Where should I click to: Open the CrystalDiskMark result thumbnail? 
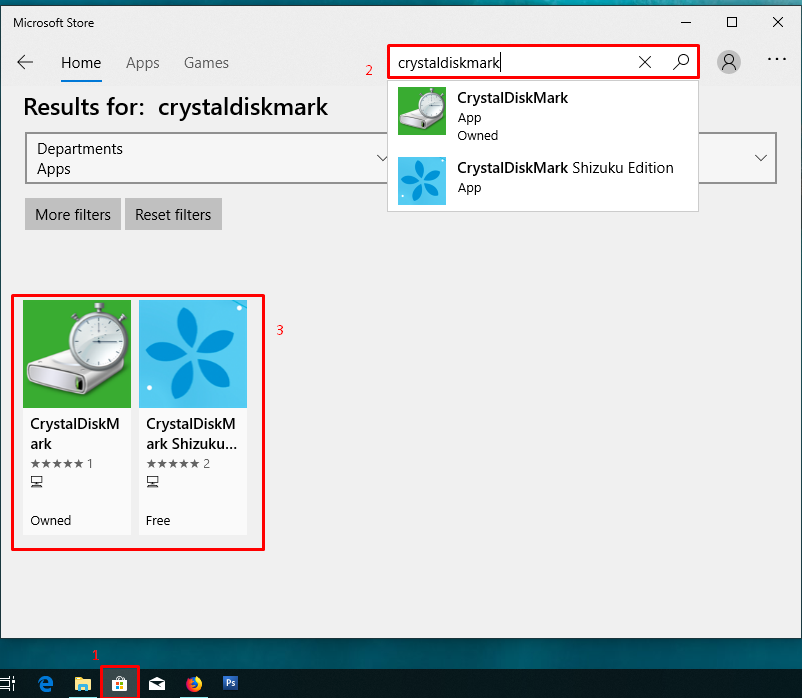[77, 353]
